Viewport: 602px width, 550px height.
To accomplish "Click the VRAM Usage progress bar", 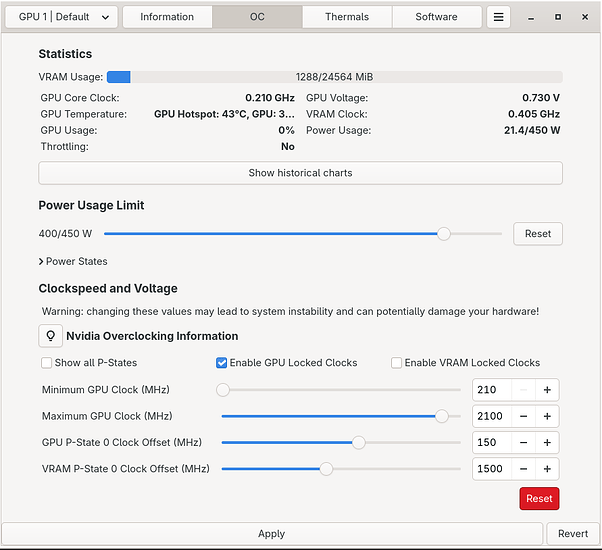I will point(335,77).
